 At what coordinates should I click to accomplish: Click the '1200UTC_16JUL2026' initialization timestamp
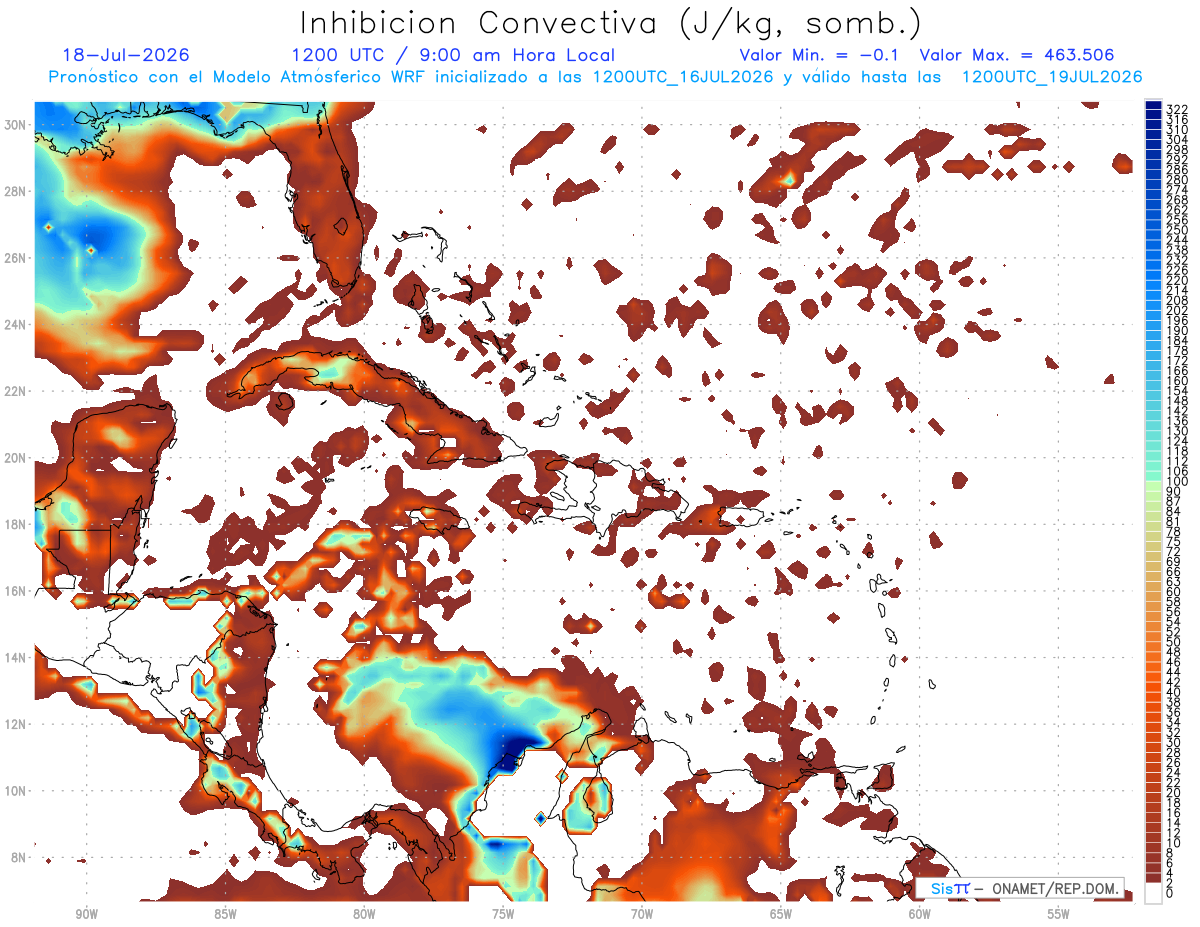[x=683, y=77]
